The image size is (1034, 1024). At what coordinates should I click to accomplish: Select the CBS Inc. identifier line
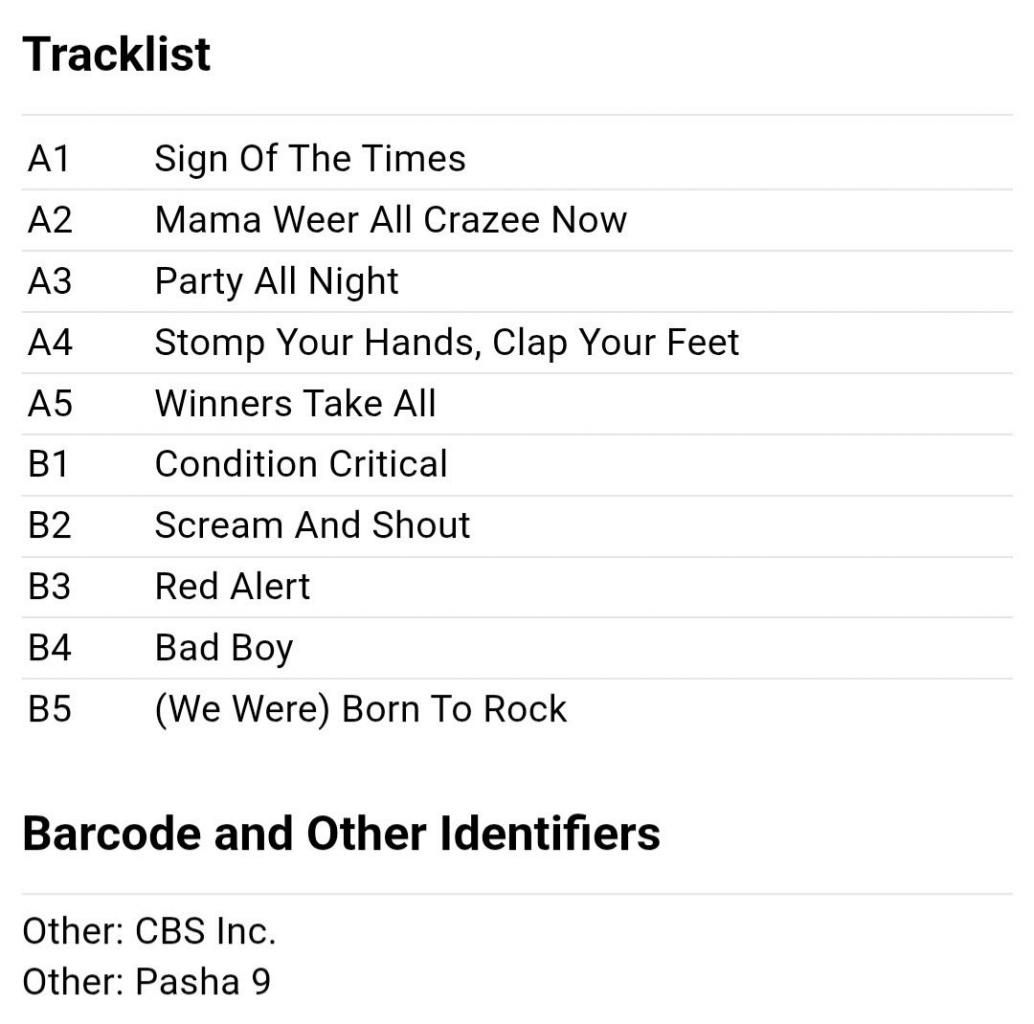click(x=149, y=931)
